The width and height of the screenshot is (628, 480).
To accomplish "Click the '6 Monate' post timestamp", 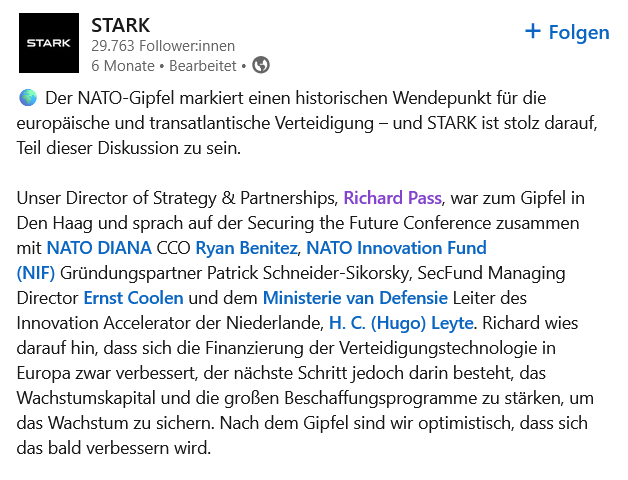I will (x=122, y=66).
